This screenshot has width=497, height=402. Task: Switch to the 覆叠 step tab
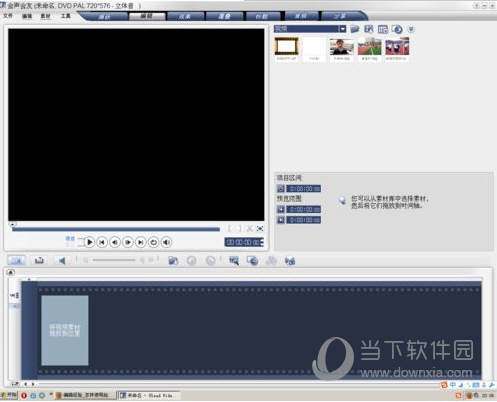(x=224, y=16)
